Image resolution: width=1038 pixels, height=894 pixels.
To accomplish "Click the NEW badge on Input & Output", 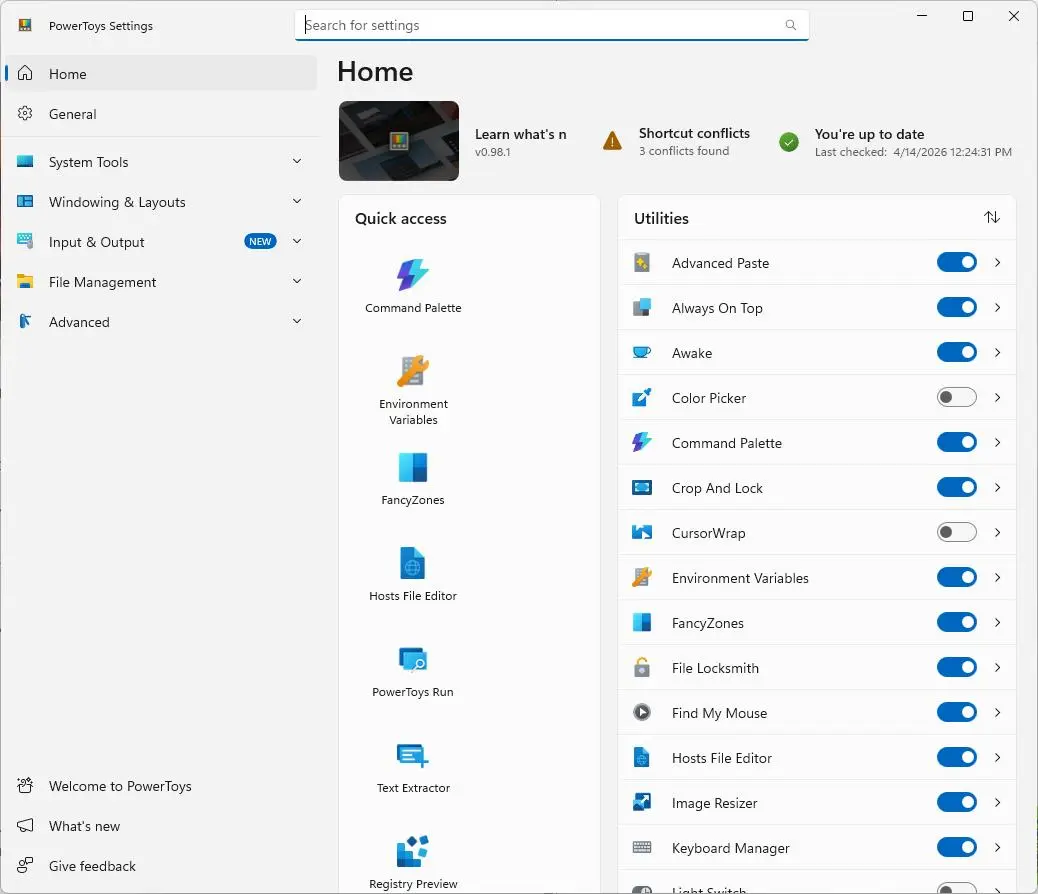I will pyautogui.click(x=260, y=242).
